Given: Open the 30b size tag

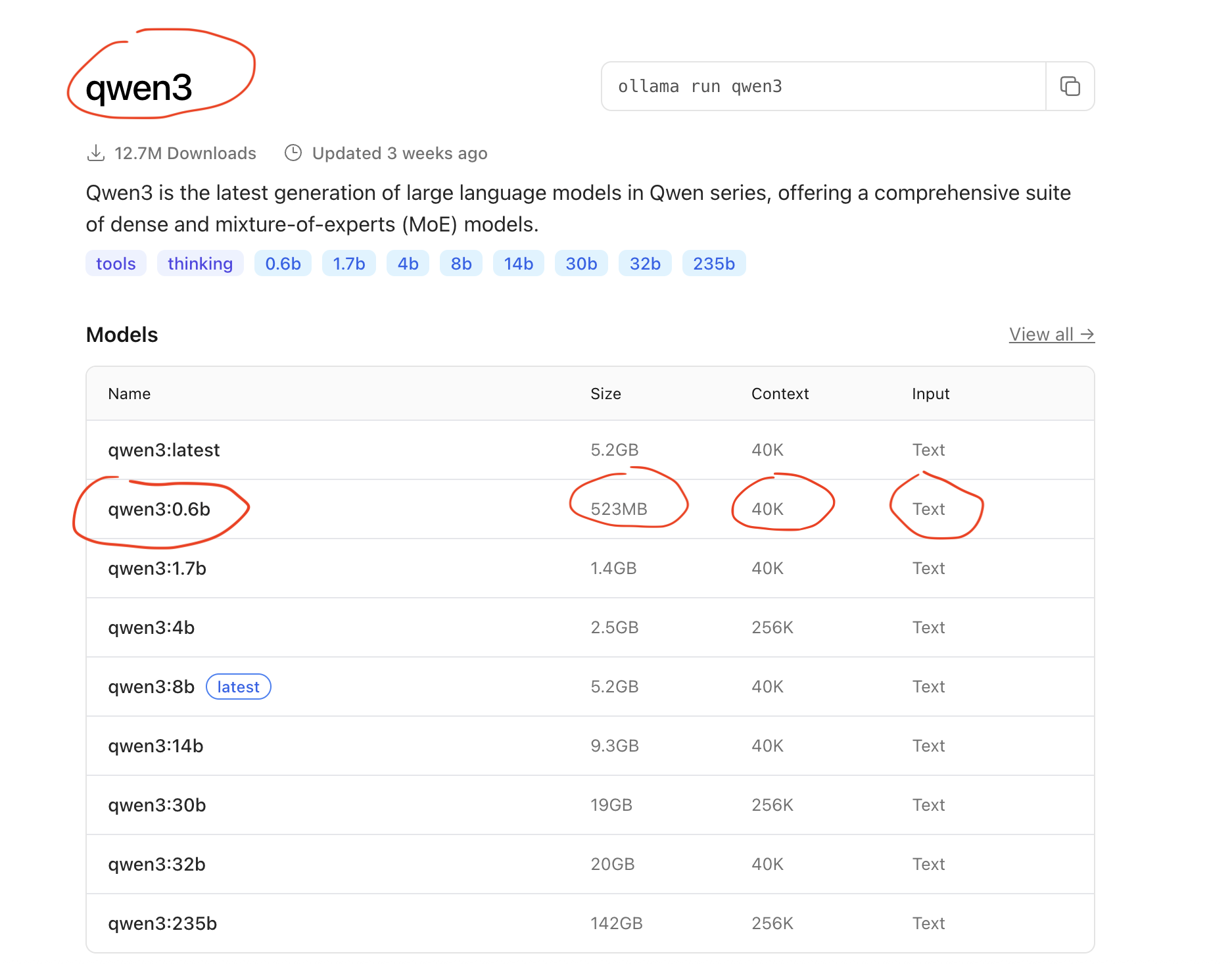Looking at the screenshot, I should (581, 264).
